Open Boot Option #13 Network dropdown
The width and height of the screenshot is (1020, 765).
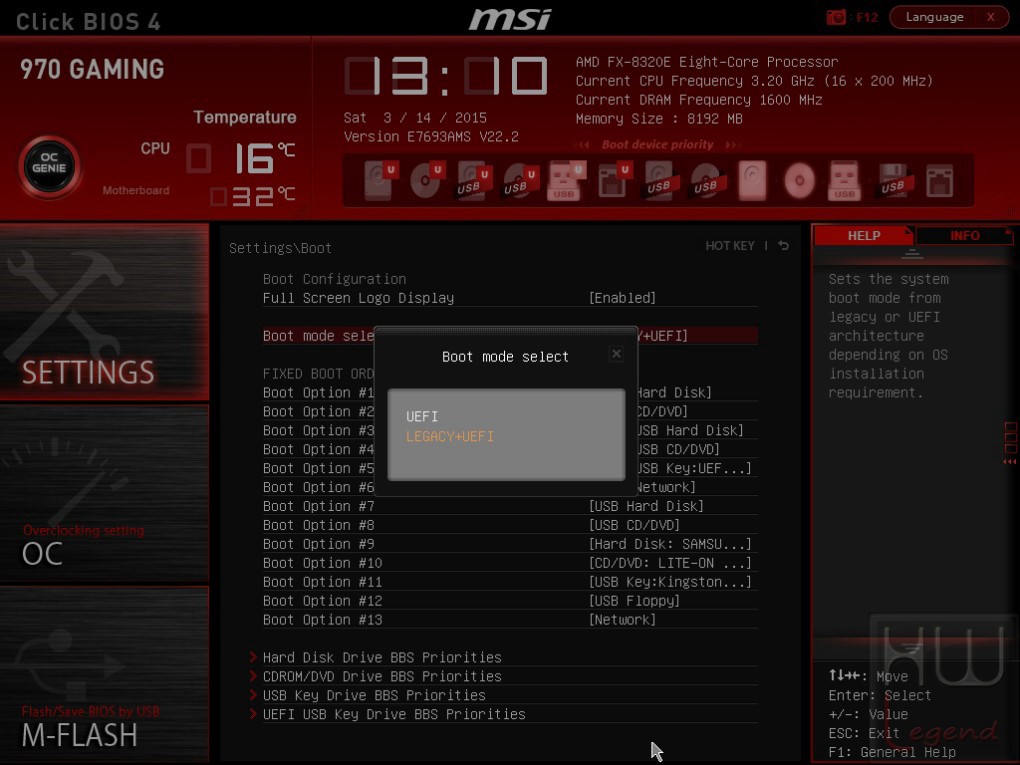[622, 619]
